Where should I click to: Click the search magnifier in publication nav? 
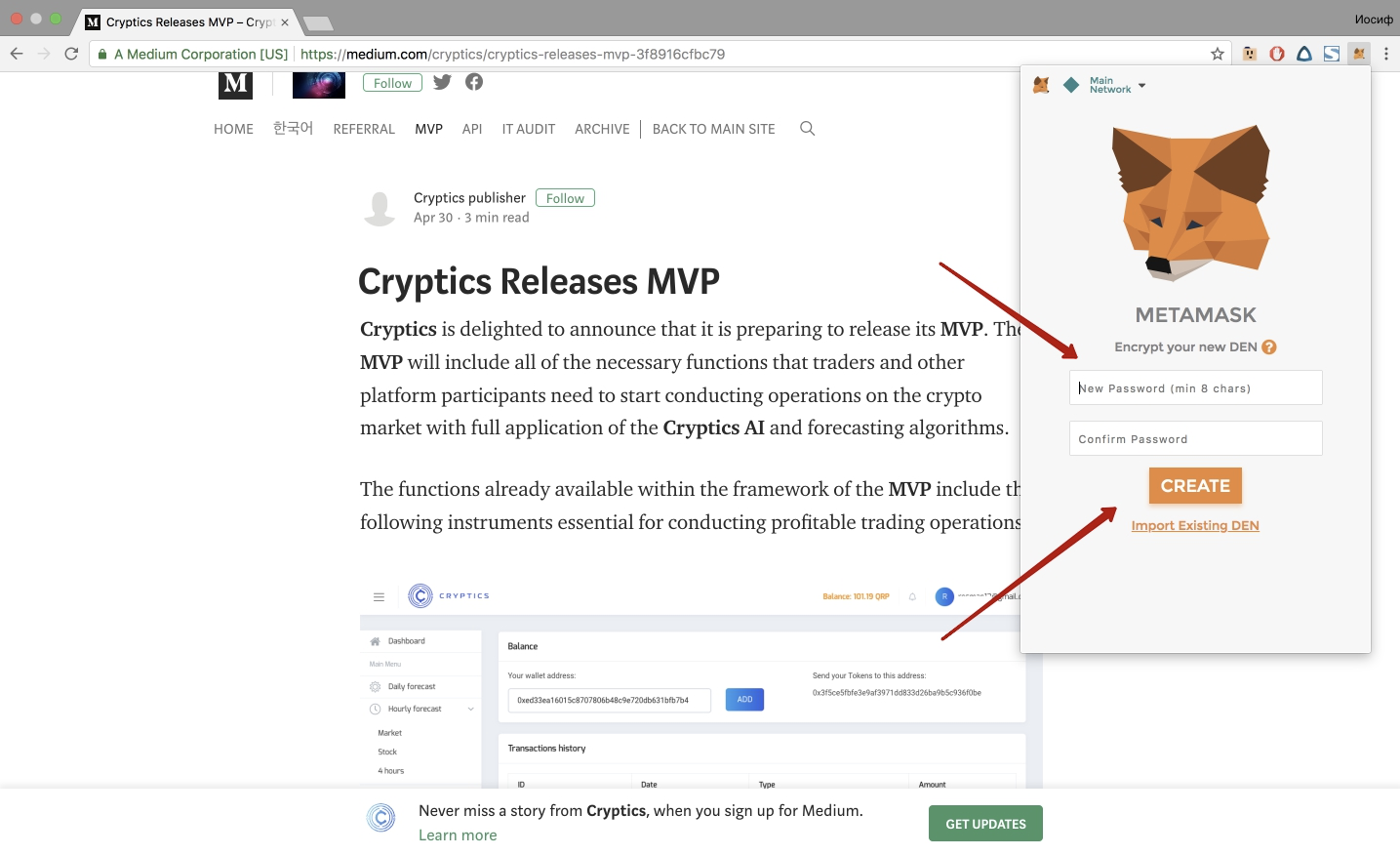tap(807, 128)
